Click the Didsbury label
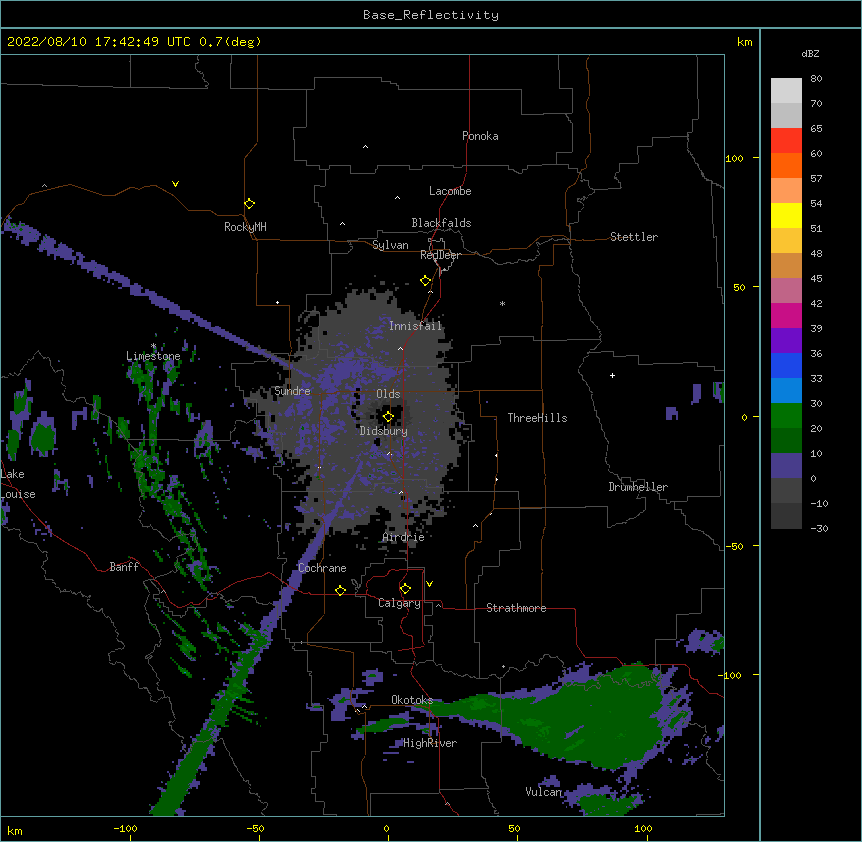Viewport: 862px width, 842px height. [x=384, y=431]
